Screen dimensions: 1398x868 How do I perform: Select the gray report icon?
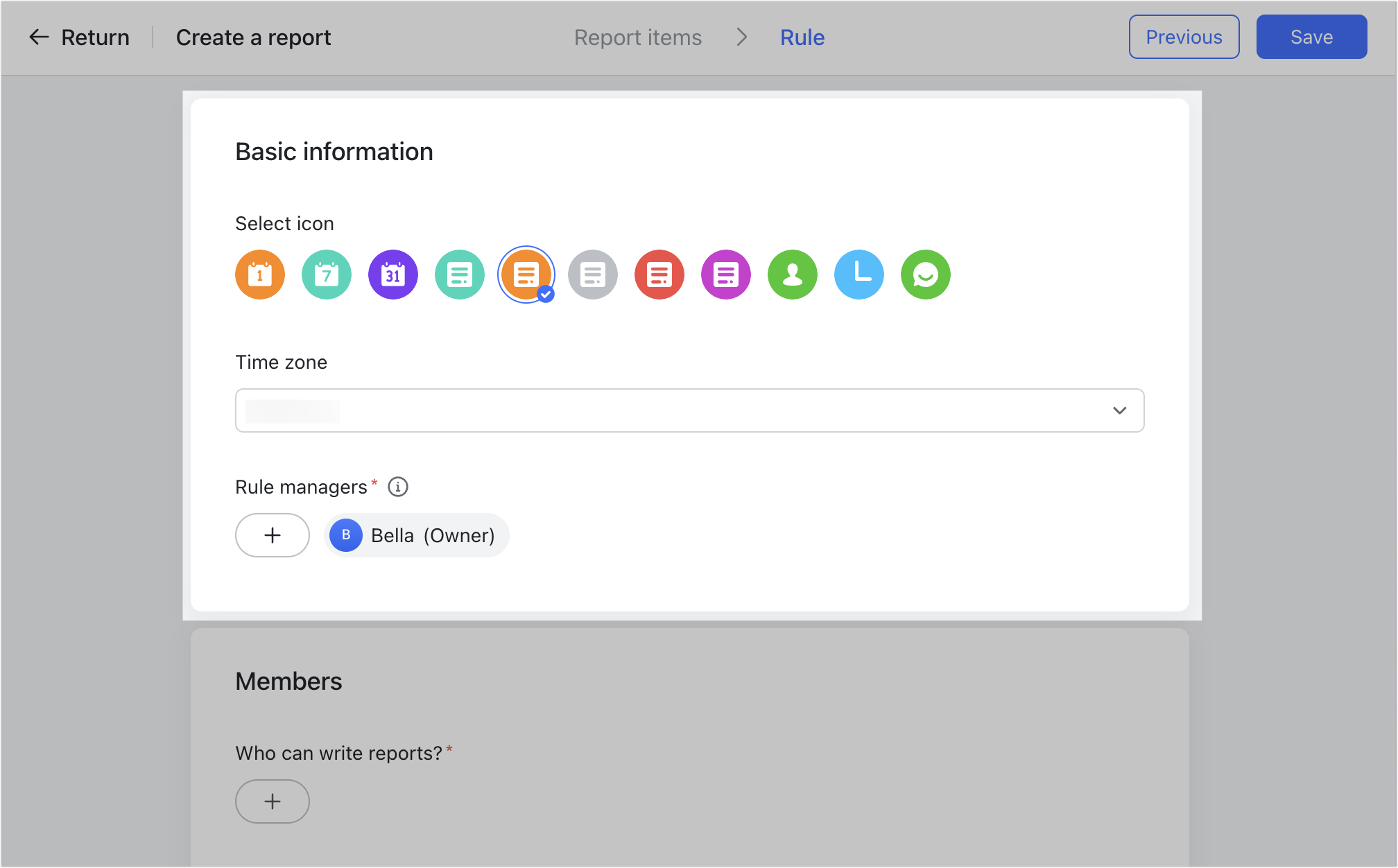tap(592, 275)
